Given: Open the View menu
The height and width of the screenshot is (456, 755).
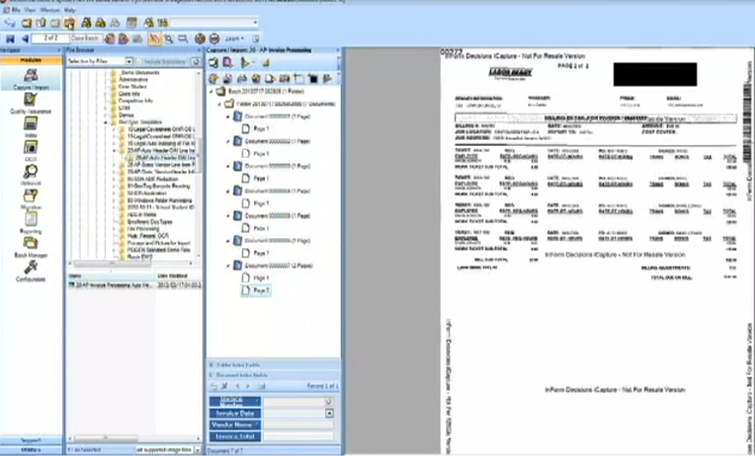Looking at the screenshot, I should point(30,10).
